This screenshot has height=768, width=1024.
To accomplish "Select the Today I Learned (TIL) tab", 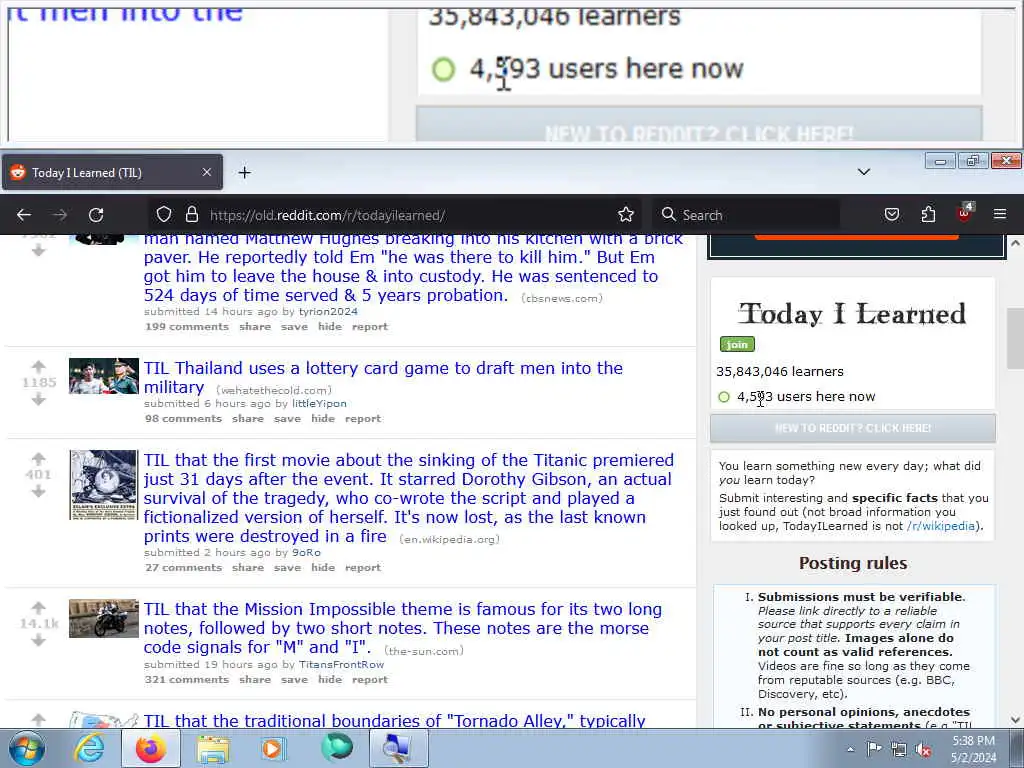I will click(112, 172).
